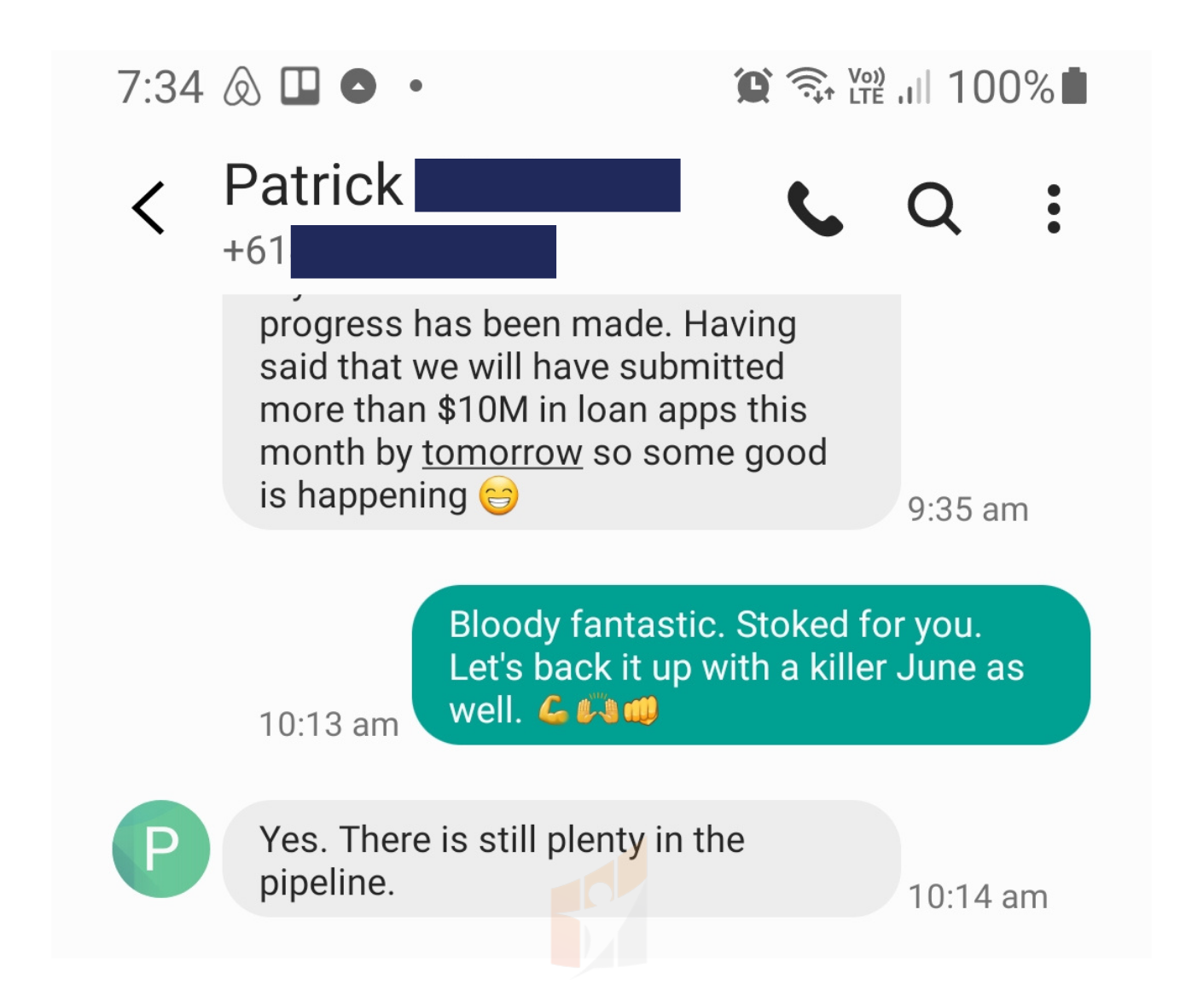This screenshot has height=1008, width=1203.
Task: Tap the Wi-Fi signal status icon
Action: 810,85
